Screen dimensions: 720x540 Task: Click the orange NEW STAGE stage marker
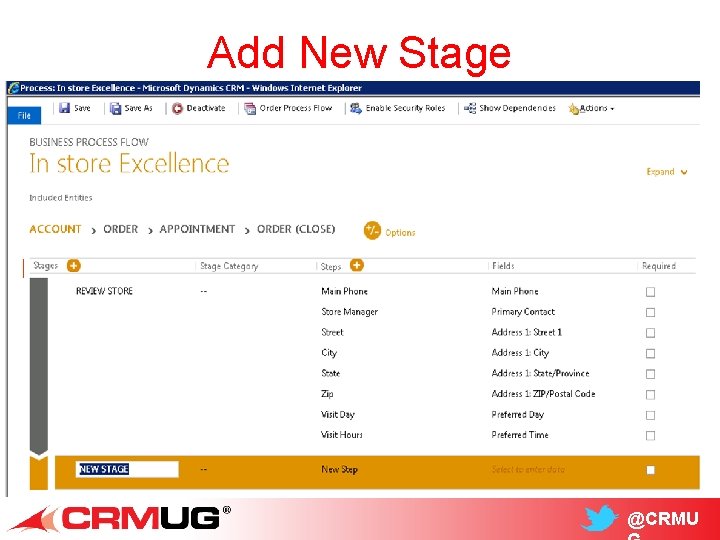pos(39,472)
